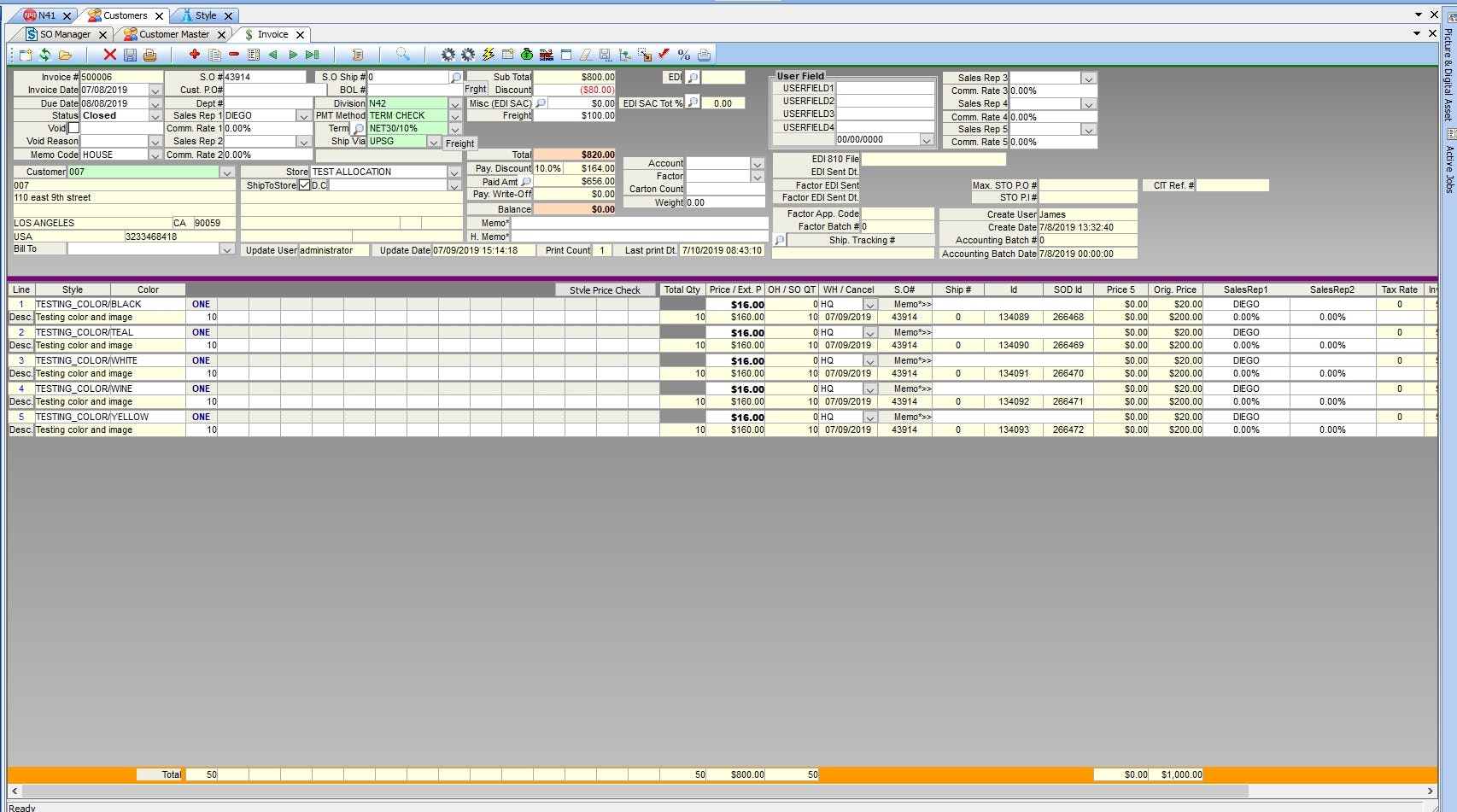Open the Status Closed dropdown

(155, 116)
